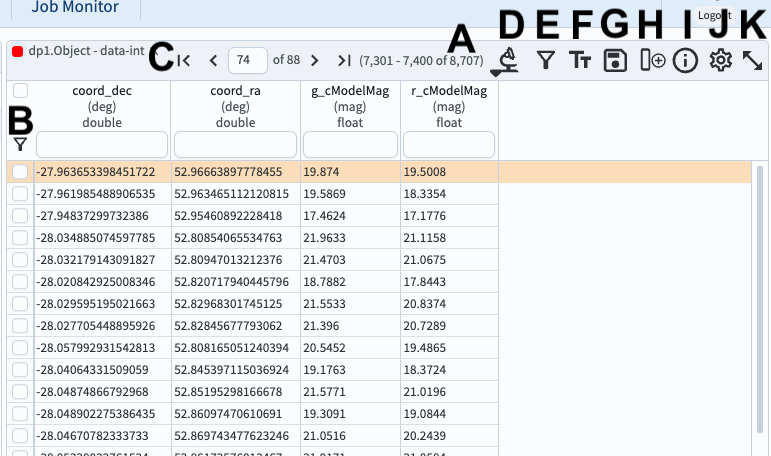Check the row with coord_dec -27.963653398451722

pos(20,172)
